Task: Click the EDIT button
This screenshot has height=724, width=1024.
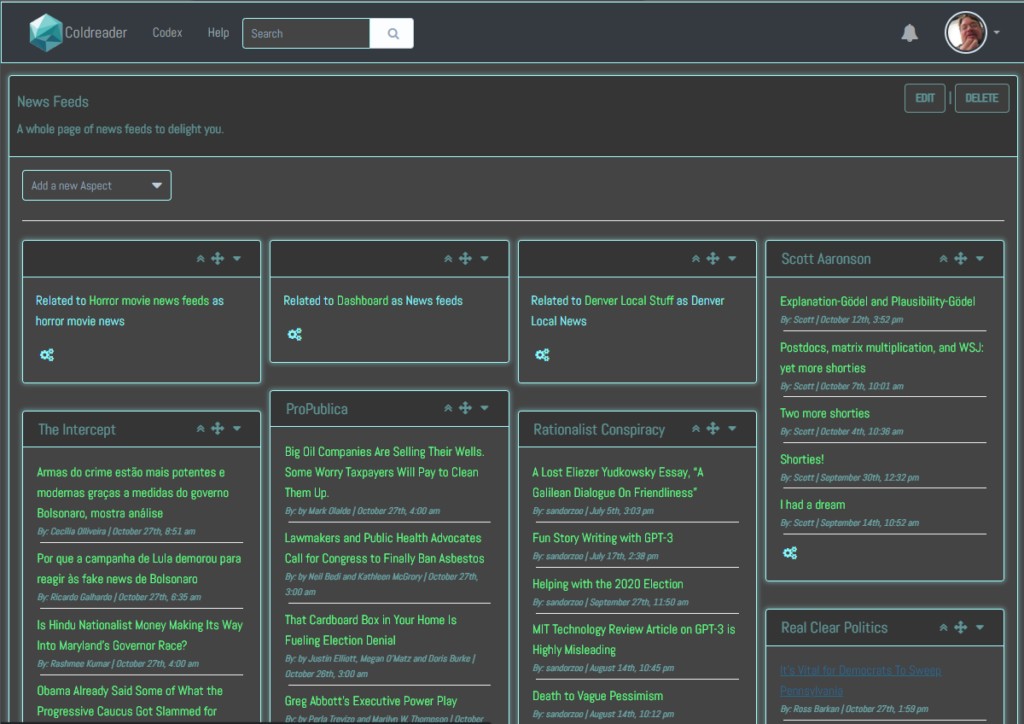Action: coord(925,98)
